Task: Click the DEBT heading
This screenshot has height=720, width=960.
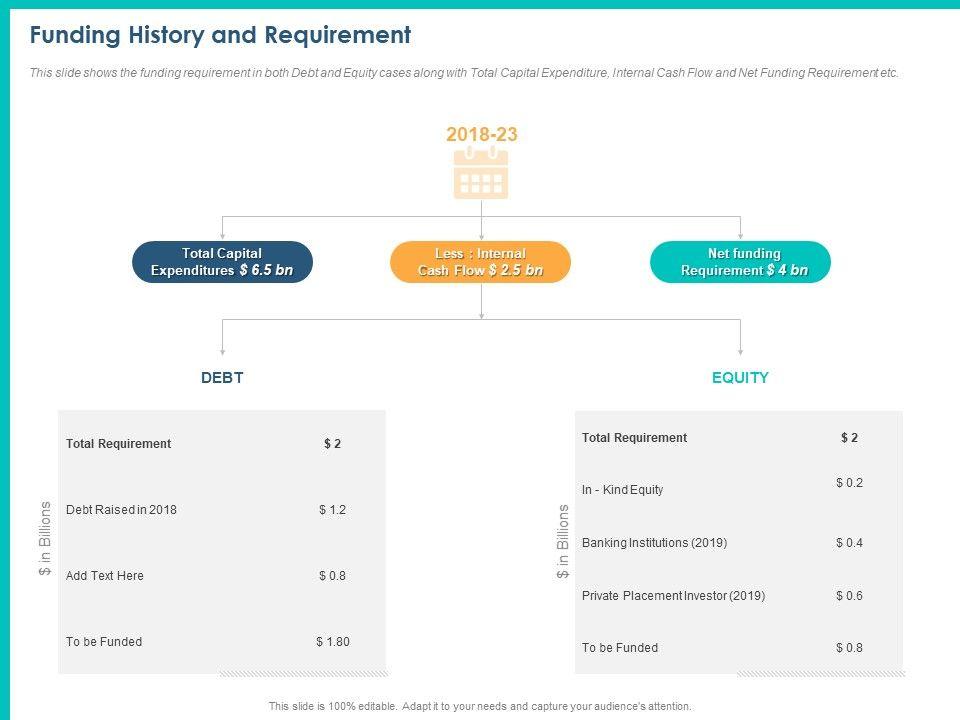Action: click(x=222, y=378)
